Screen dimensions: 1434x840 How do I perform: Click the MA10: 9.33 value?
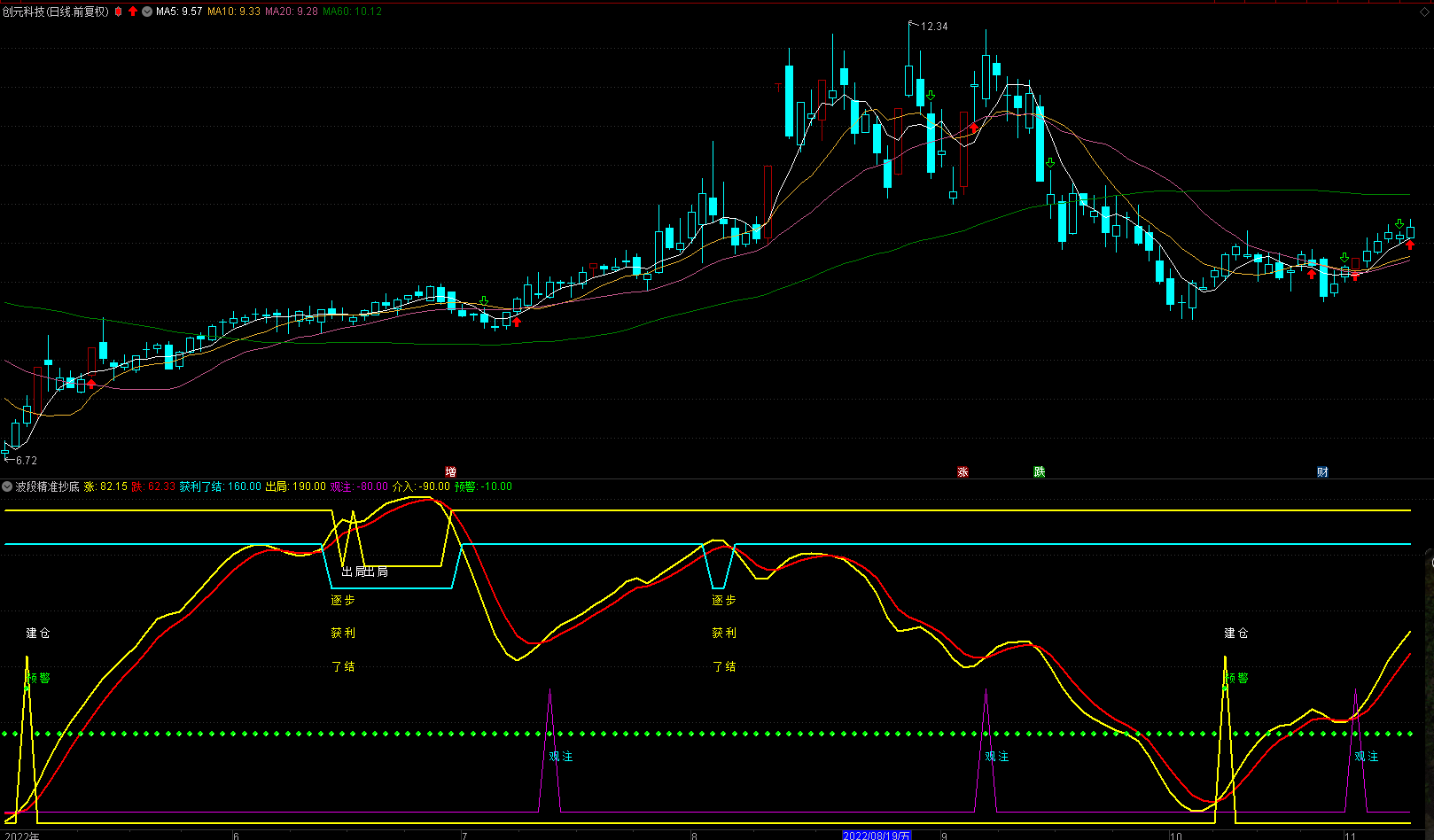click(234, 12)
